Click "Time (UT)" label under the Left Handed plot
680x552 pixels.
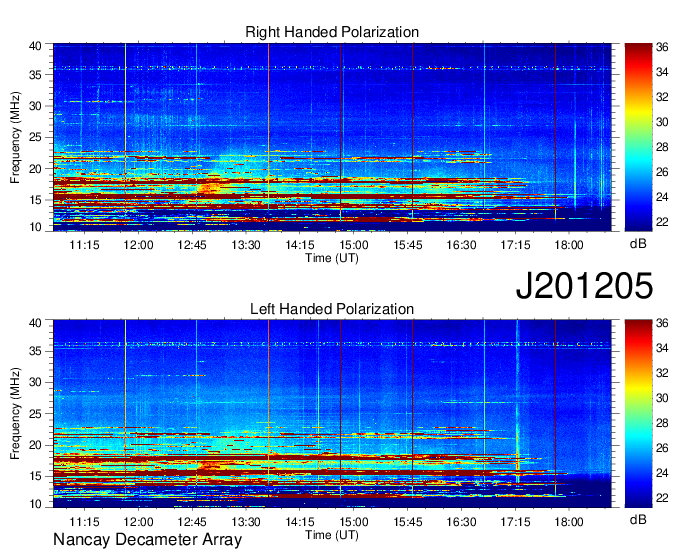click(332, 535)
